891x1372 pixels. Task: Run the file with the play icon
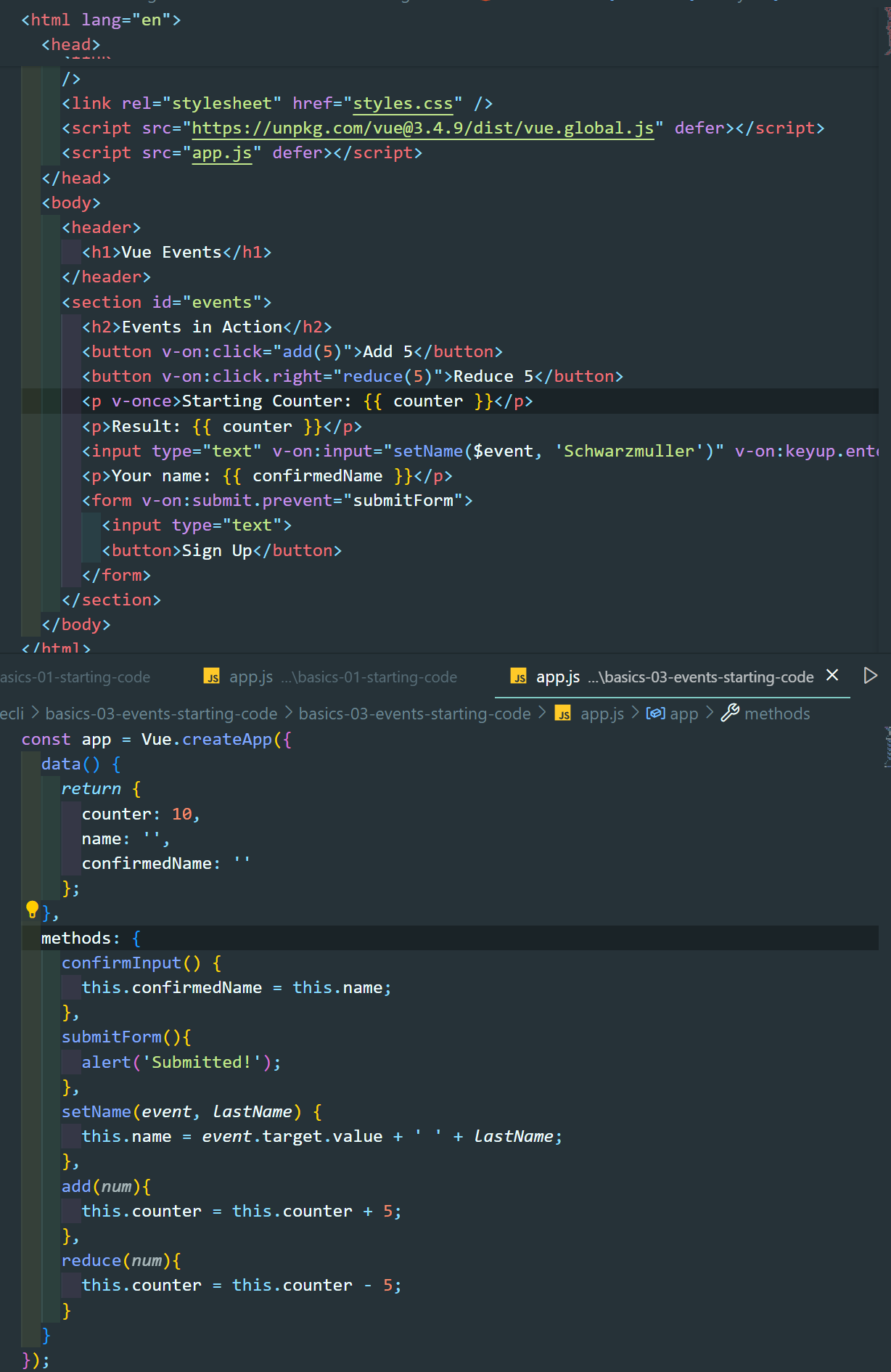871,676
